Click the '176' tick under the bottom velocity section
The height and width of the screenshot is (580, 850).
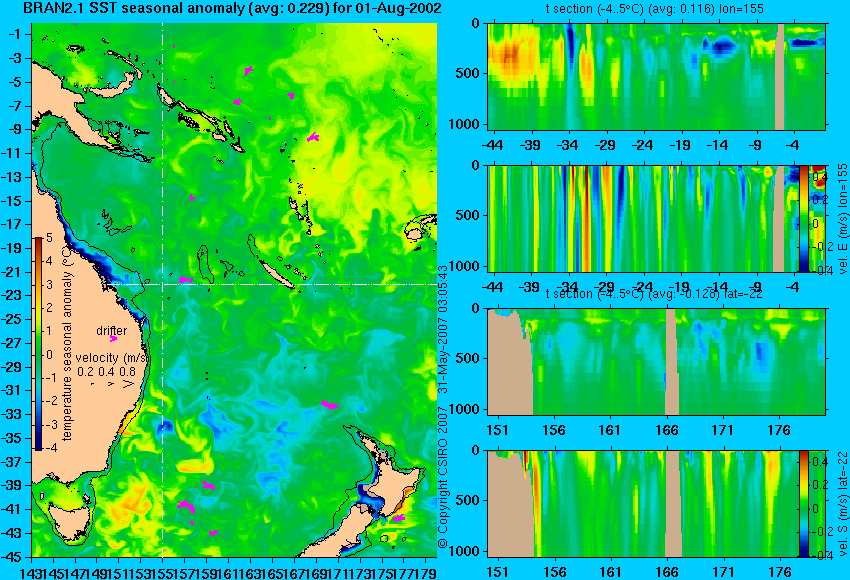pos(780,572)
